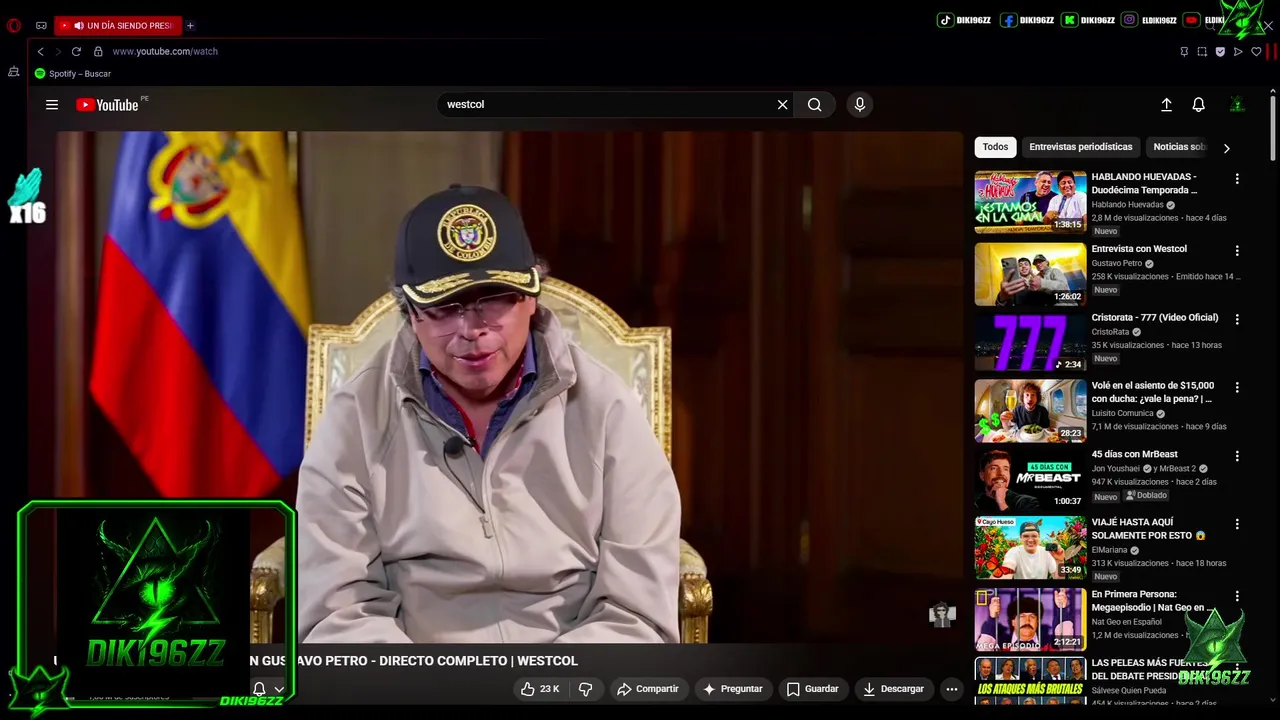Screen dimensions: 1280x720
Task: Run search with the magnifier button
Action: [815, 104]
